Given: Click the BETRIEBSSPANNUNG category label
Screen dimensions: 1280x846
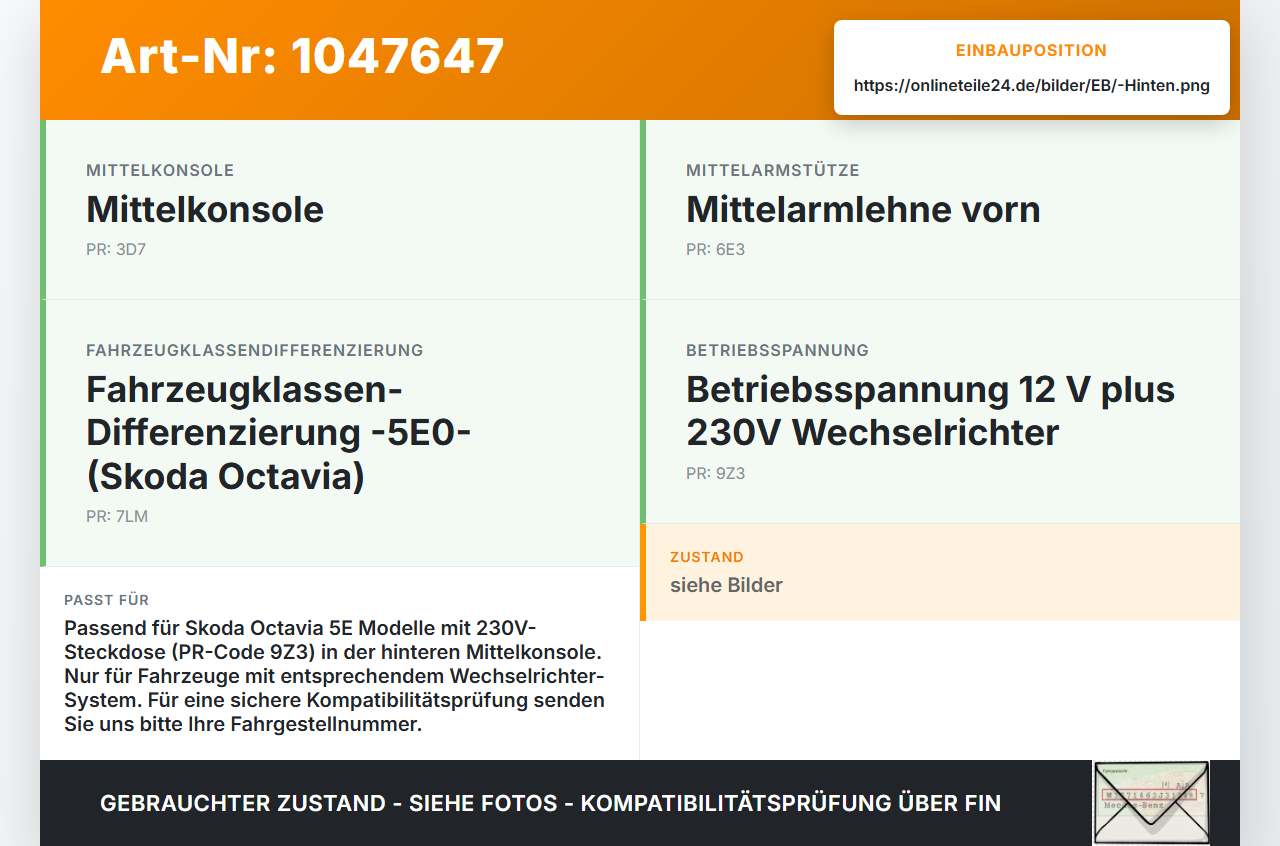Looking at the screenshot, I should (x=777, y=351).
